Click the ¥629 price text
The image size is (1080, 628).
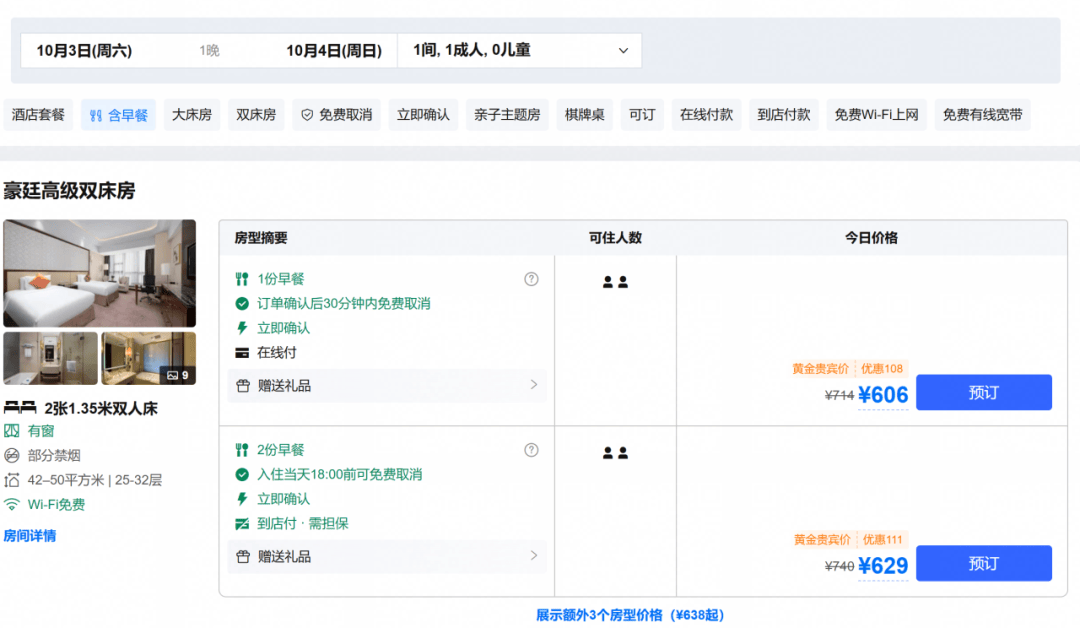[x=883, y=565]
